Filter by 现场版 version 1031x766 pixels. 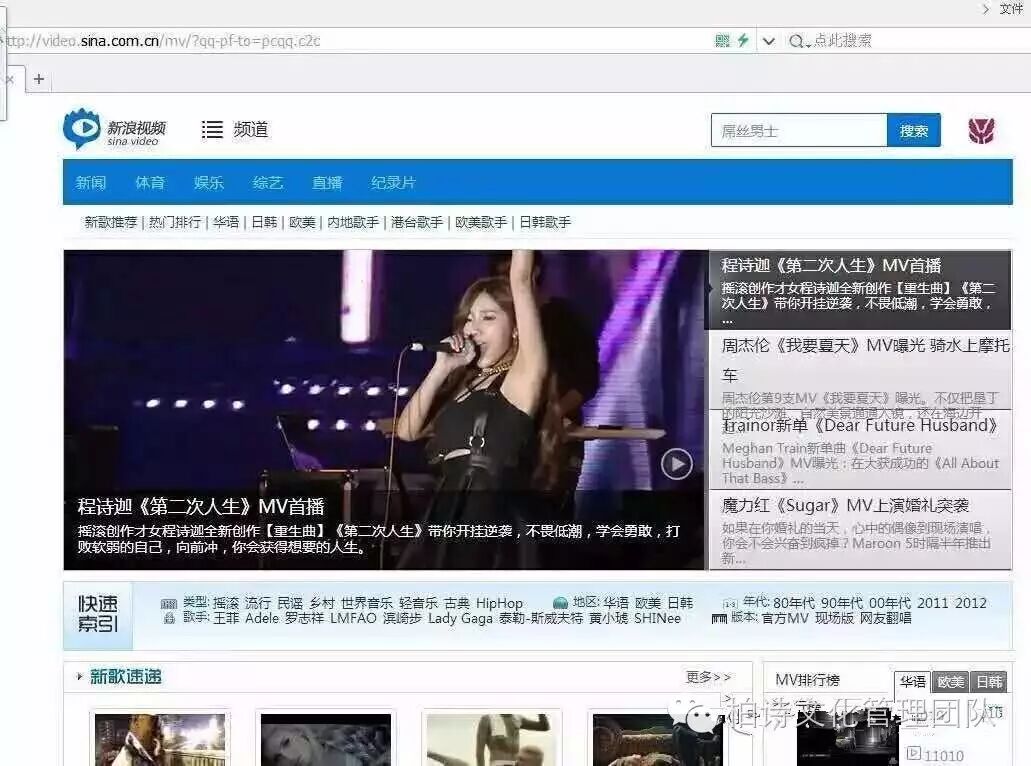[834, 618]
